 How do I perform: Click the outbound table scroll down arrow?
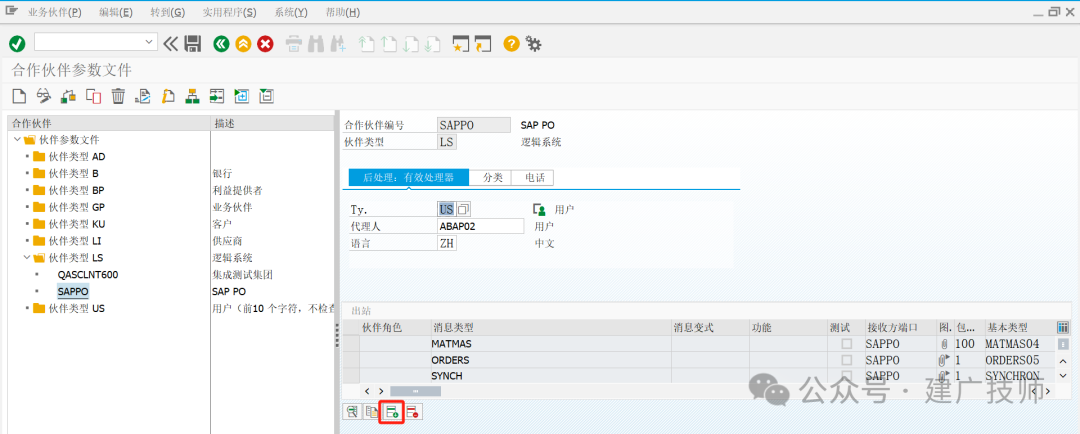tap(1063, 375)
